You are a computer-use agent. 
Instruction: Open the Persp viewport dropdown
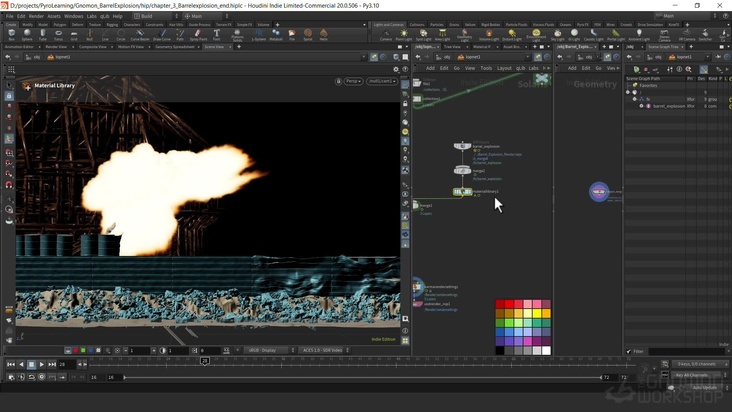click(x=353, y=81)
